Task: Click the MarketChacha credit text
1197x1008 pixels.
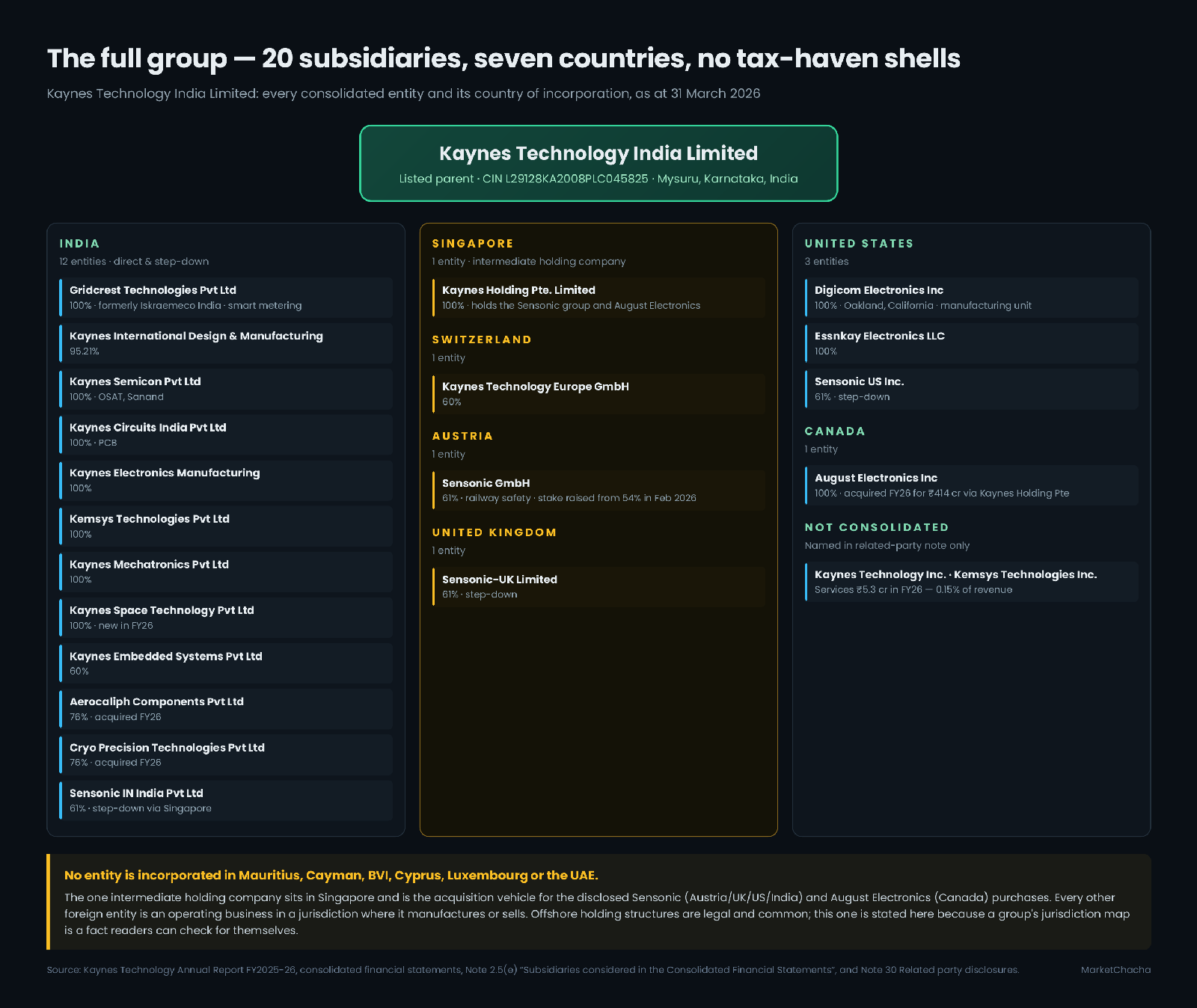Action: pyautogui.click(x=1115, y=970)
